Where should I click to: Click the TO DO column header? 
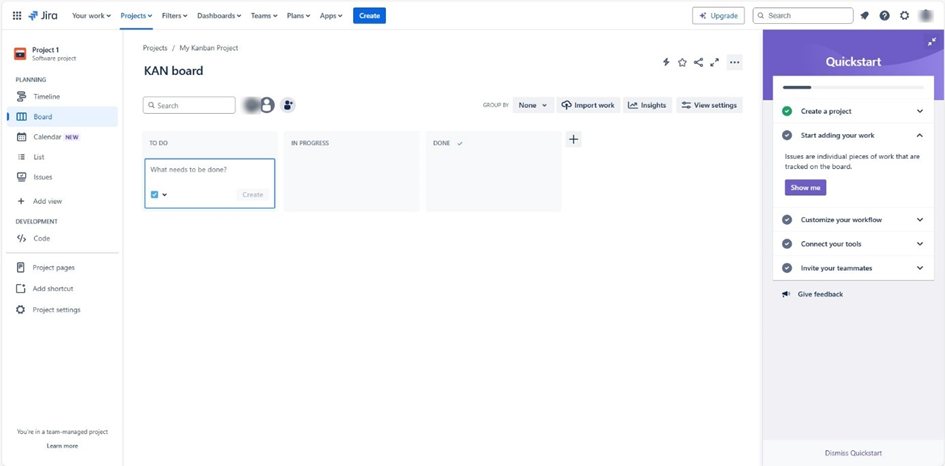click(159, 143)
